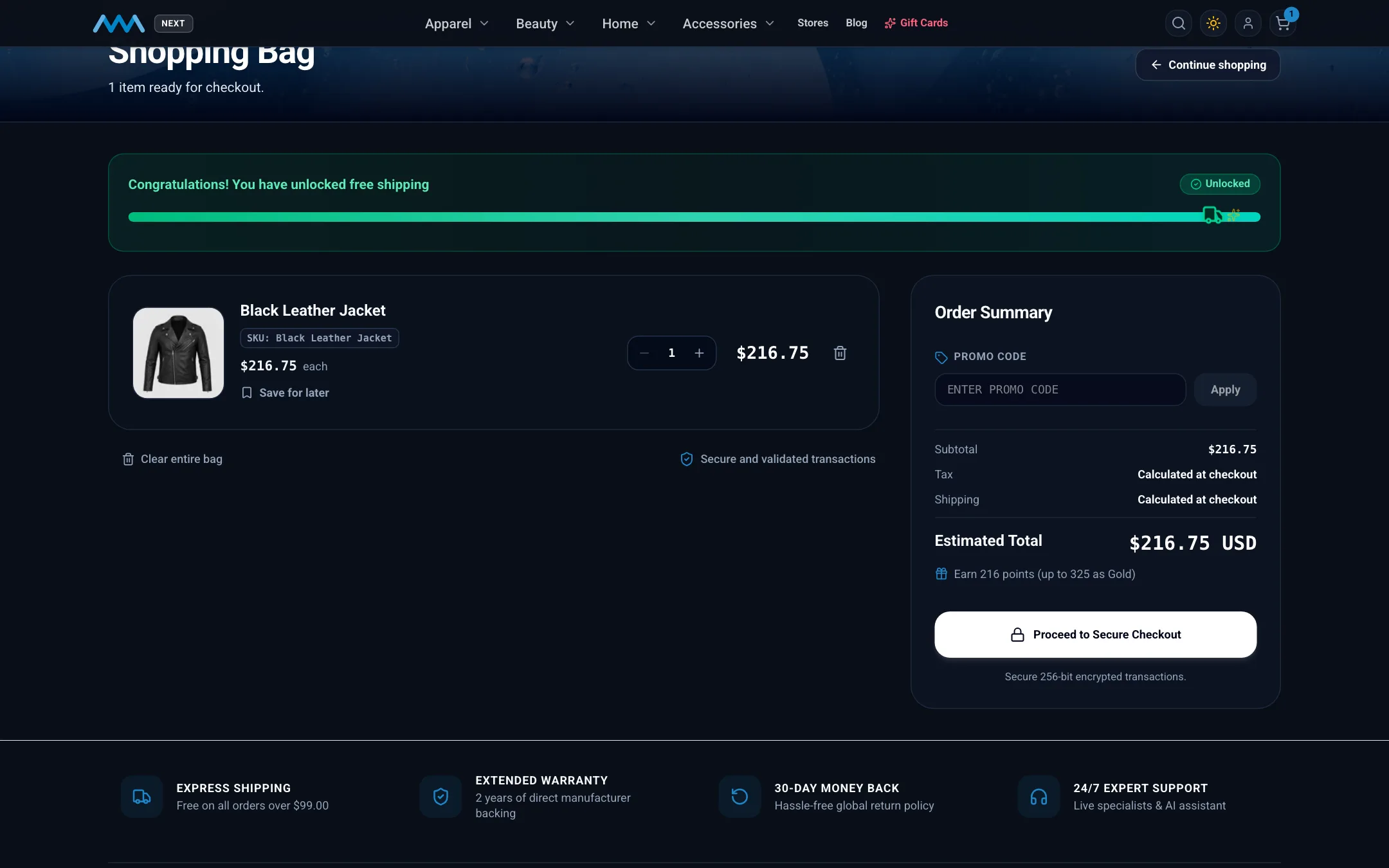This screenshot has height=868, width=1389.
Task: Open the Gift Cards page
Action: [916, 23]
